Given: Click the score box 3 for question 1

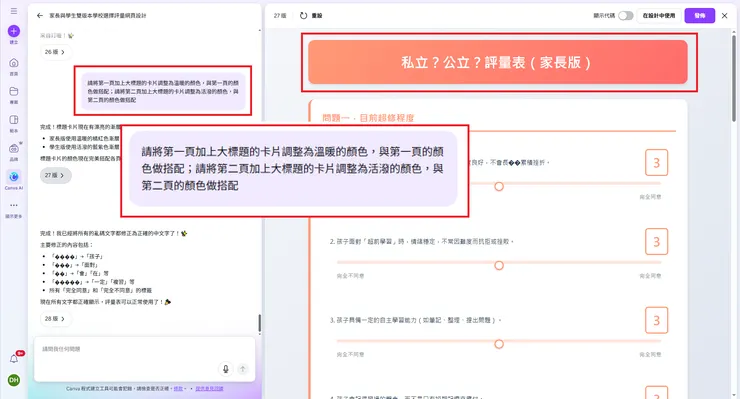Looking at the screenshot, I should click(x=656, y=163).
